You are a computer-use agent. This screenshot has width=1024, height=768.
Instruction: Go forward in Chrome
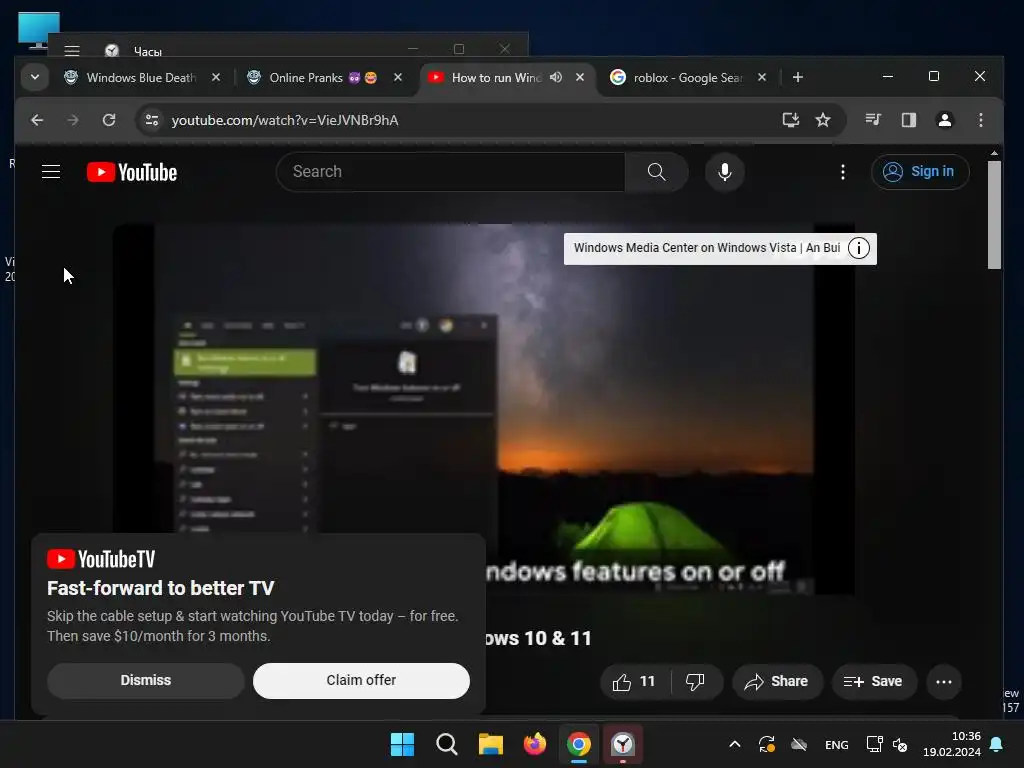72,120
